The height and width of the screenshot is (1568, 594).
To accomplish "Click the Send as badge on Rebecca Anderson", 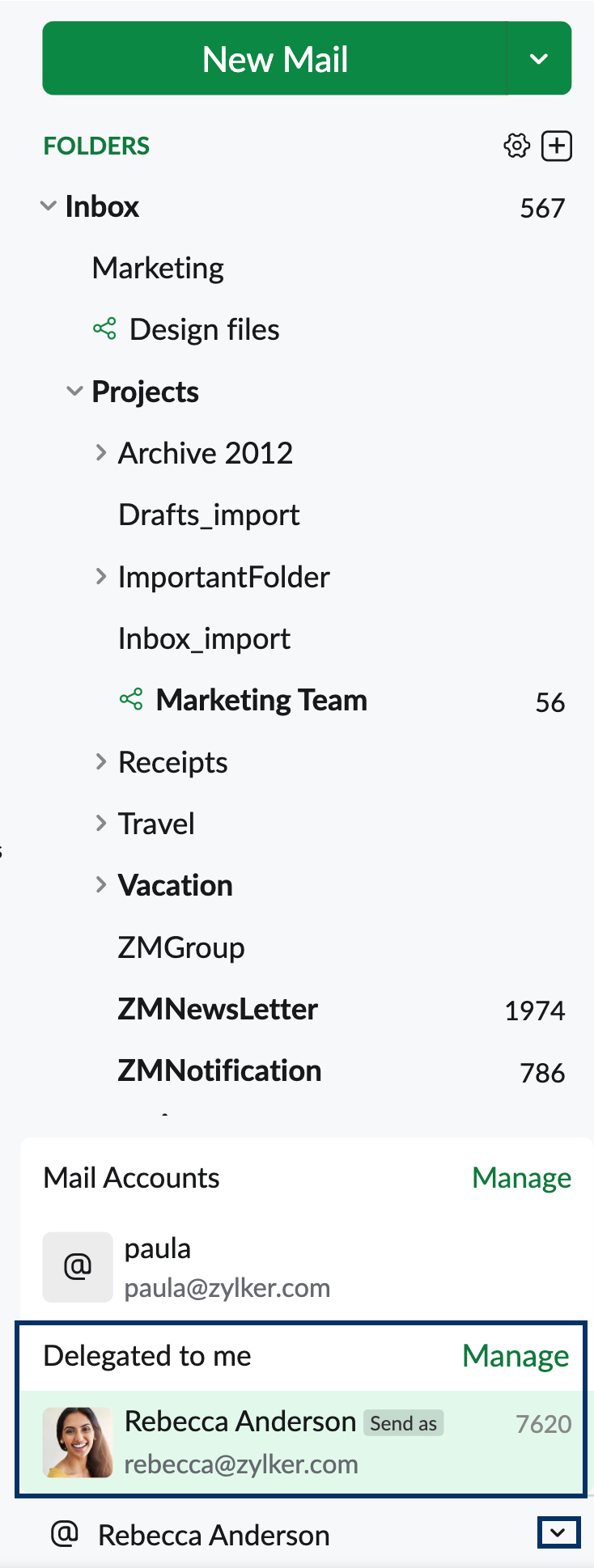I will (x=403, y=1423).
